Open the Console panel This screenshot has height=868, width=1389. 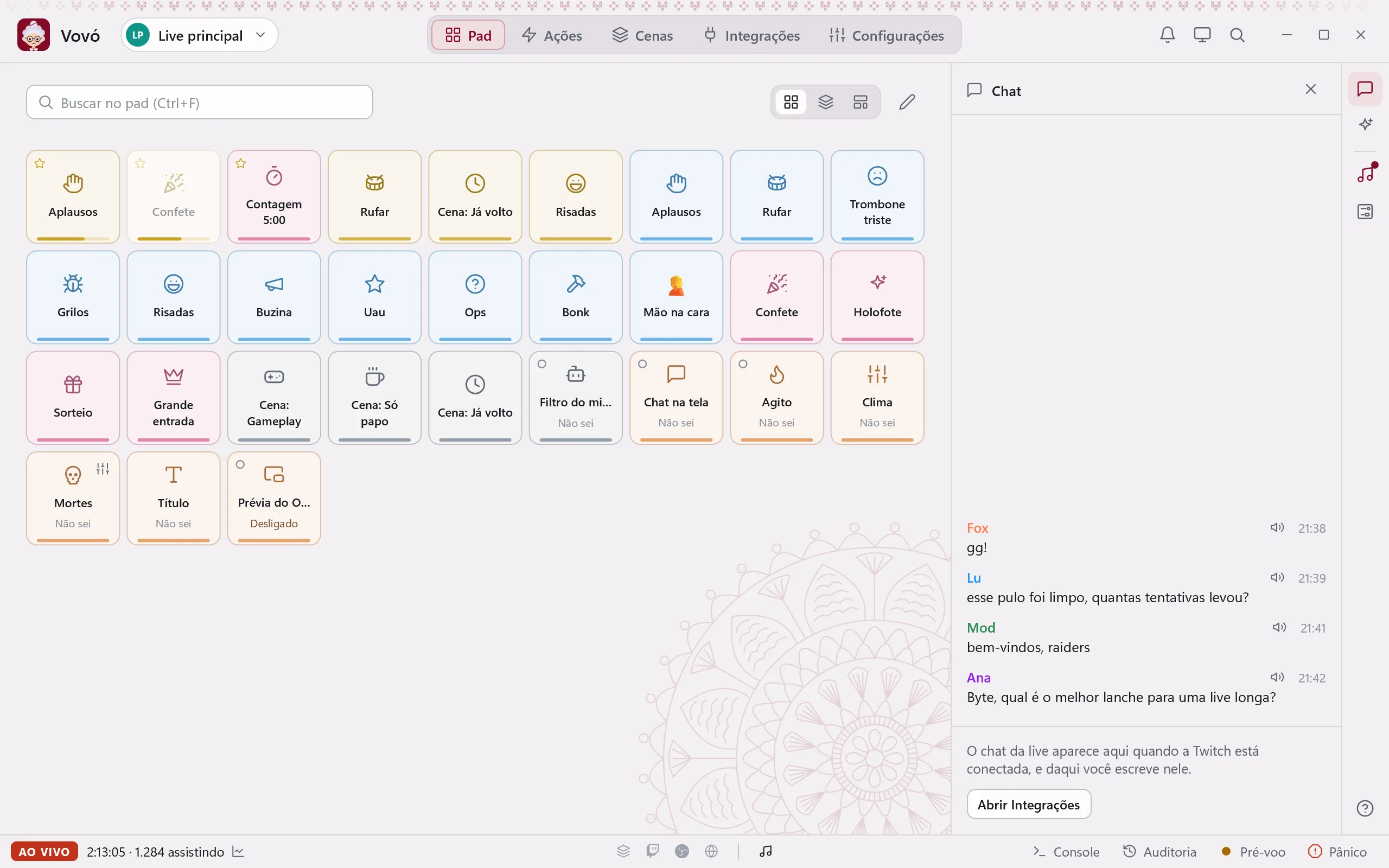click(1066, 851)
